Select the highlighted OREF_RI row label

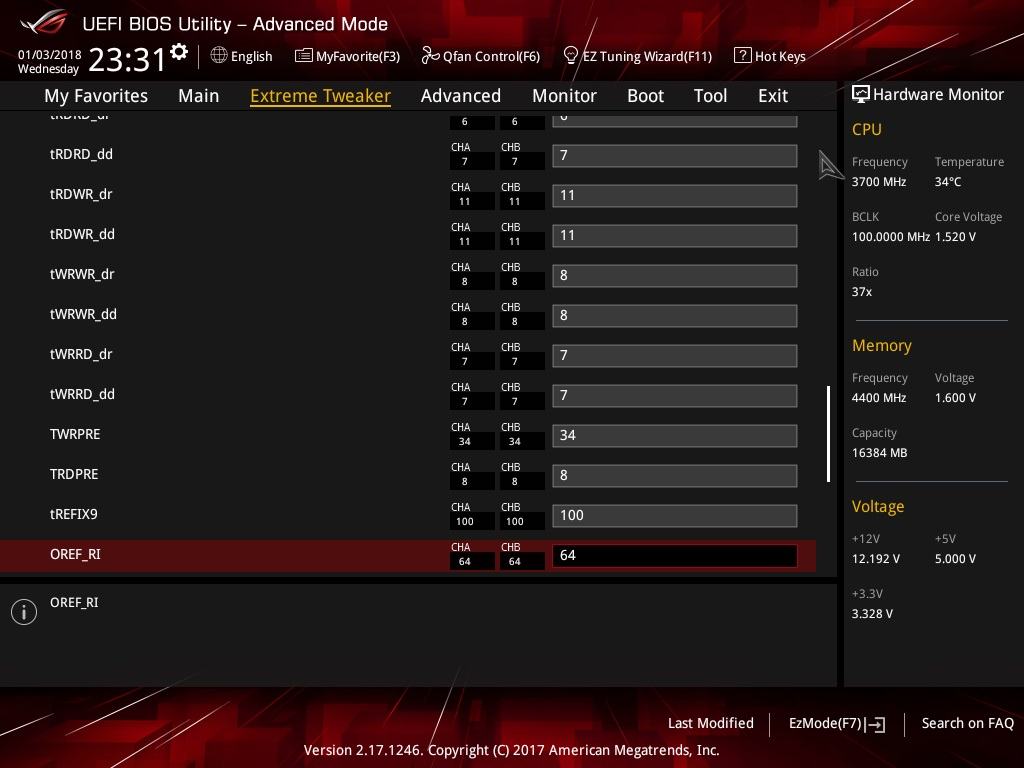pos(75,554)
